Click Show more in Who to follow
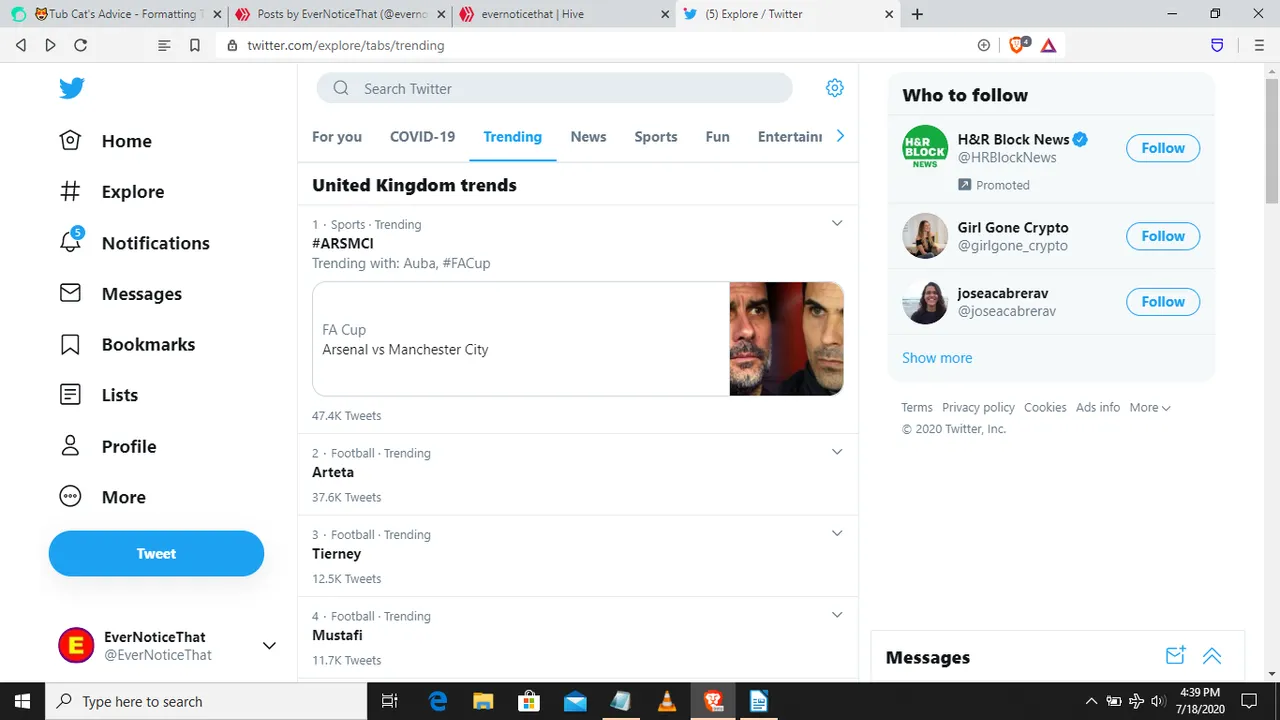 [937, 358]
